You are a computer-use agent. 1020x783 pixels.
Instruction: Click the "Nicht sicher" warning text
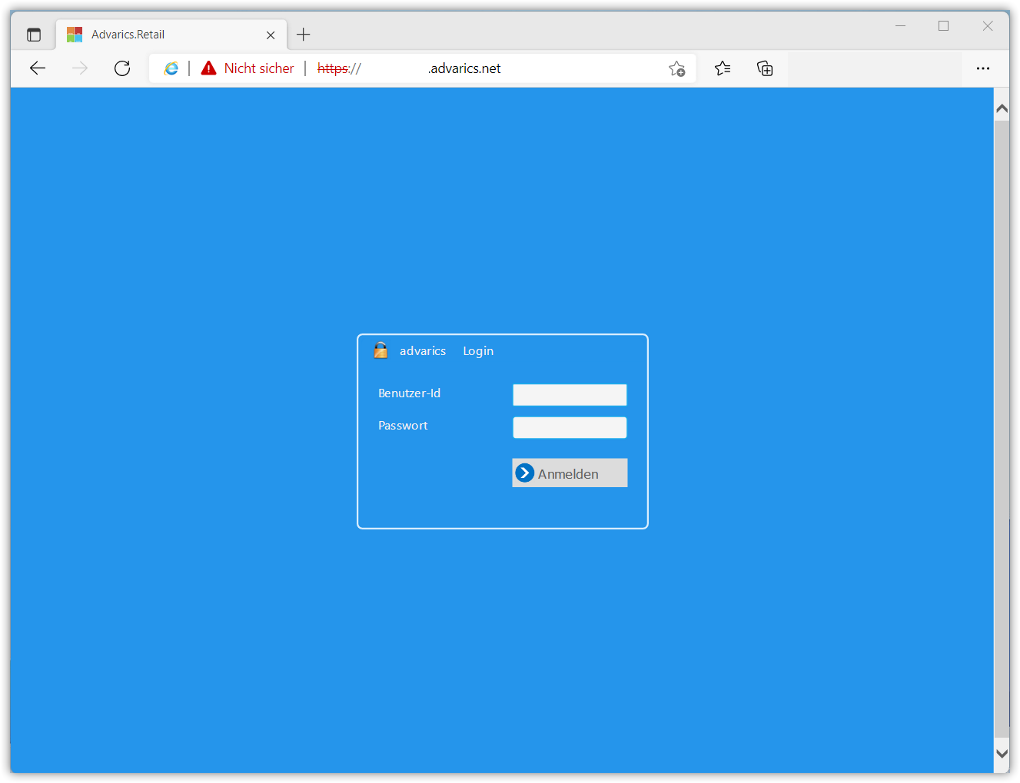[259, 68]
